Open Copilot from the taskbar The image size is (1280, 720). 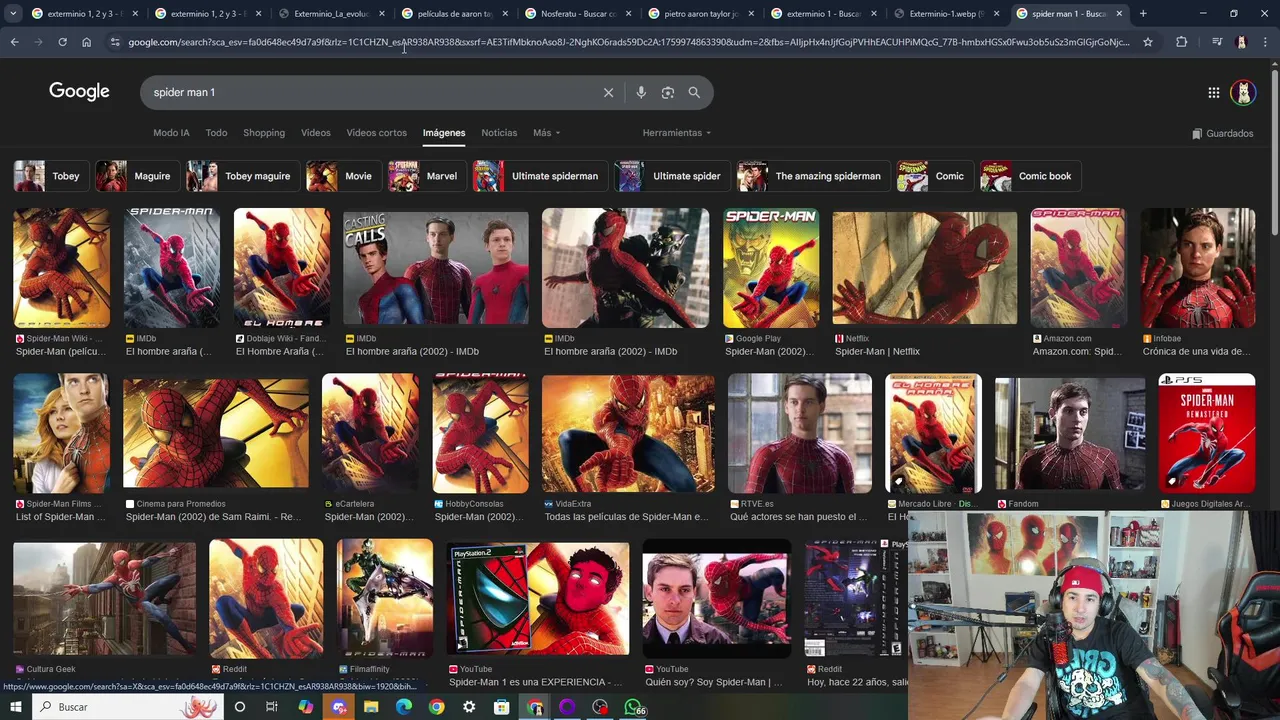point(306,707)
